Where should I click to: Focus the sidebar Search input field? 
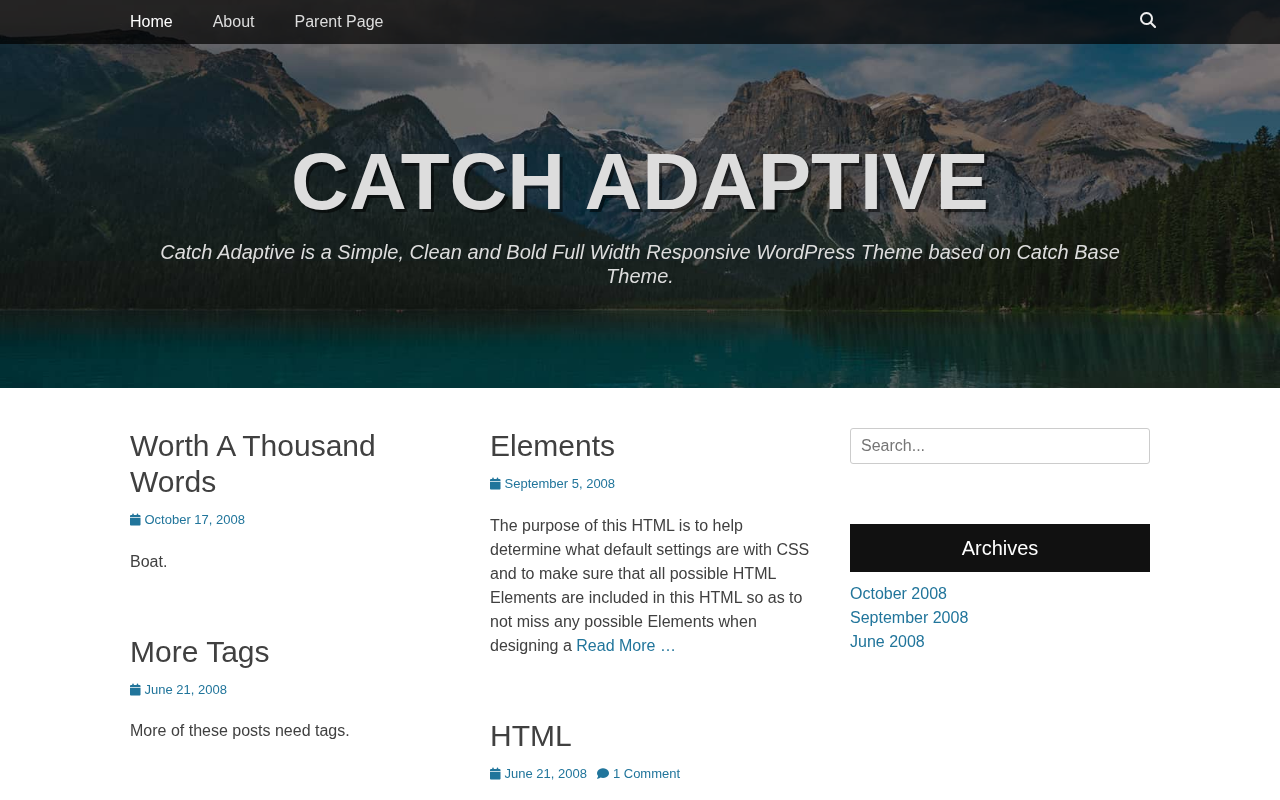1000,446
